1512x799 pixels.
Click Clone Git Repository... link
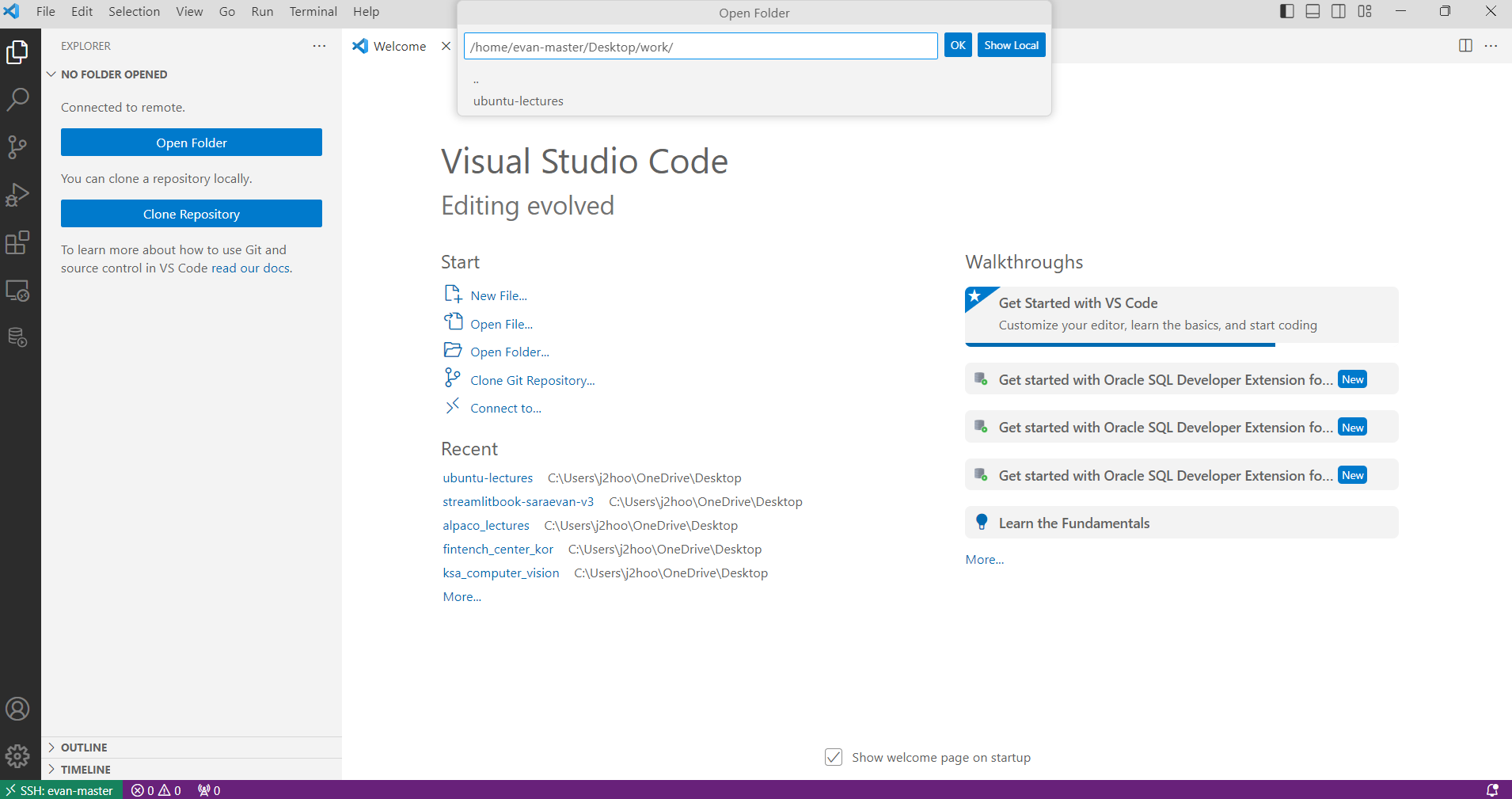[x=533, y=380]
